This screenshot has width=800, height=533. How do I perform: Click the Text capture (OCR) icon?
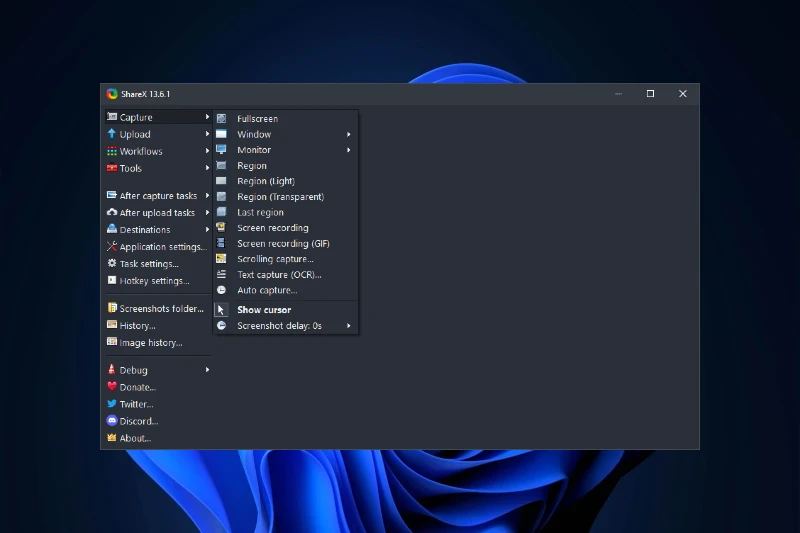pyautogui.click(x=221, y=274)
